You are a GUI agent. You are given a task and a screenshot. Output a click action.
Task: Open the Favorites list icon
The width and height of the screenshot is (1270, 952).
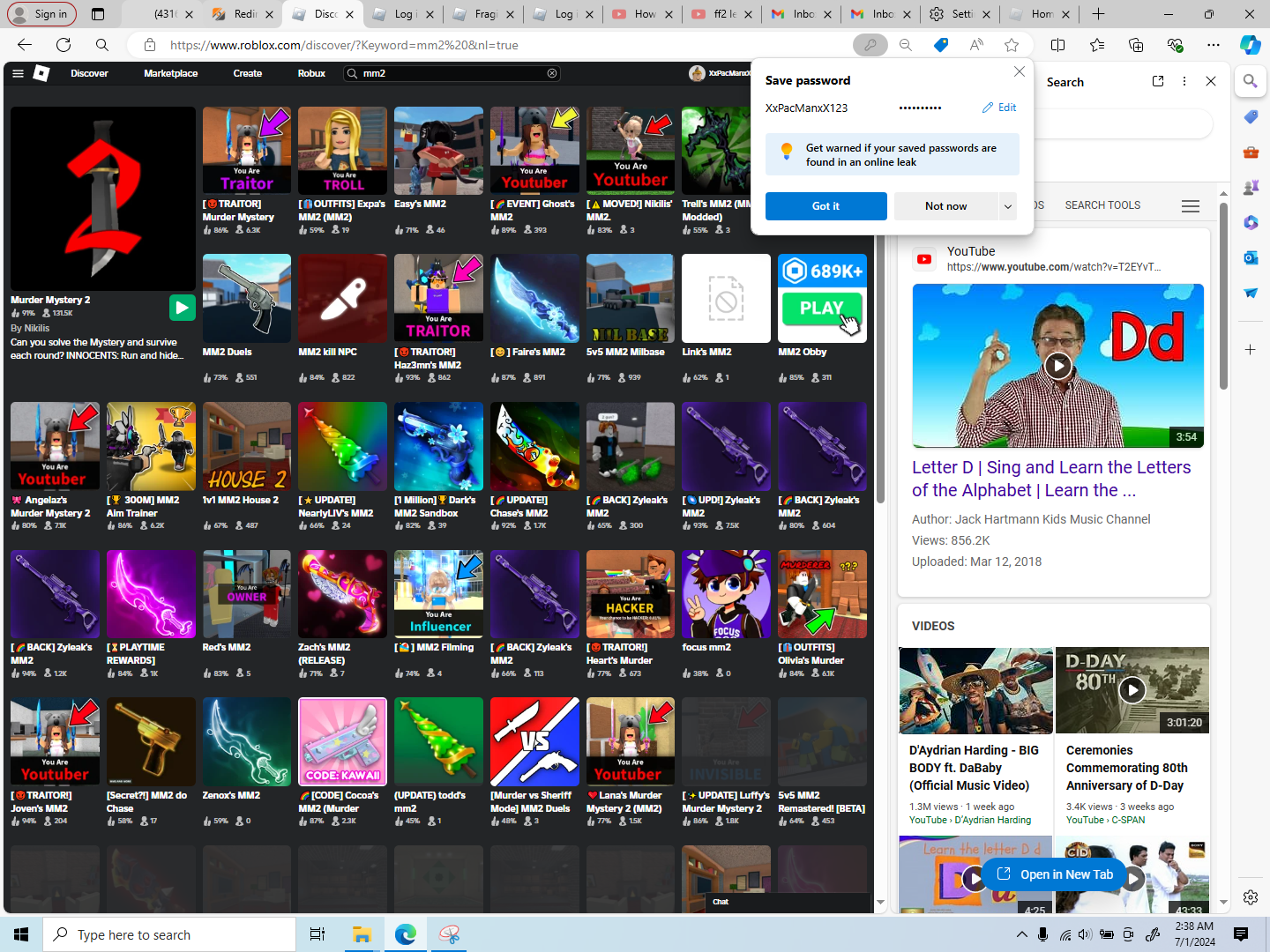tap(1097, 45)
